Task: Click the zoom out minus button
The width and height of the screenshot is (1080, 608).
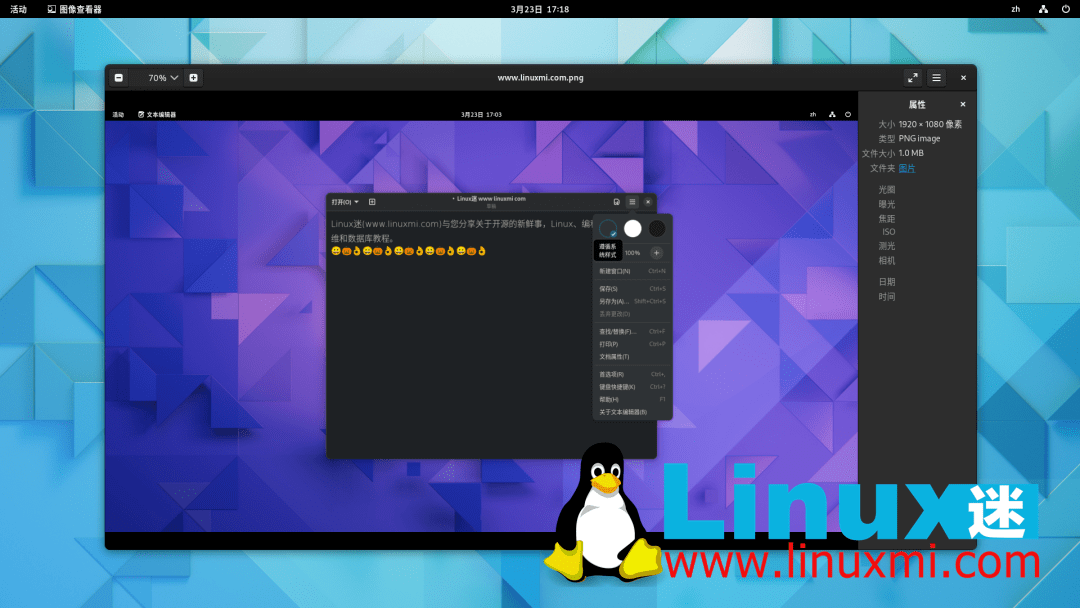Action: click(x=118, y=78)
